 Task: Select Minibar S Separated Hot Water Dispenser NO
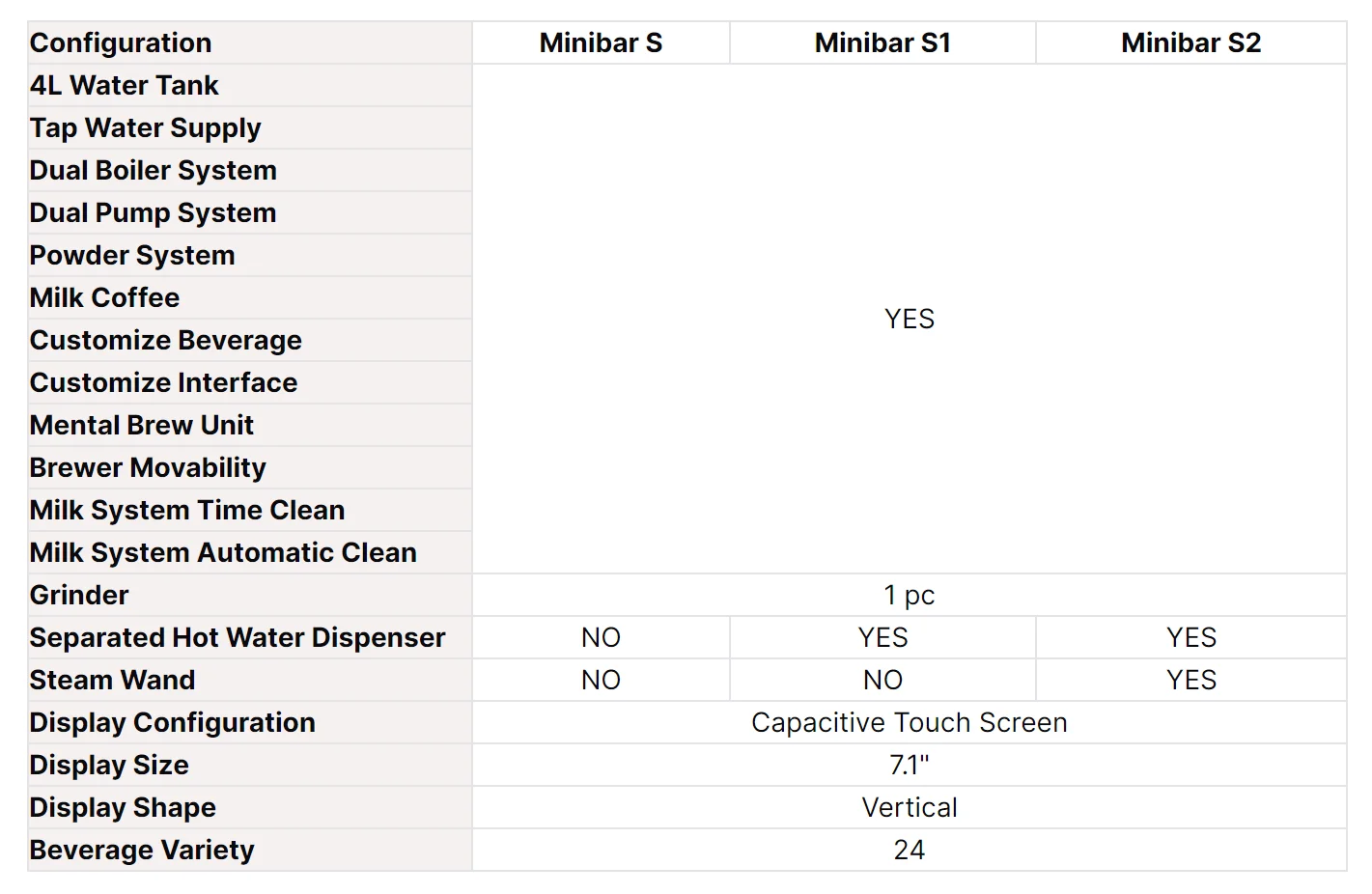(x=601, y=638)
